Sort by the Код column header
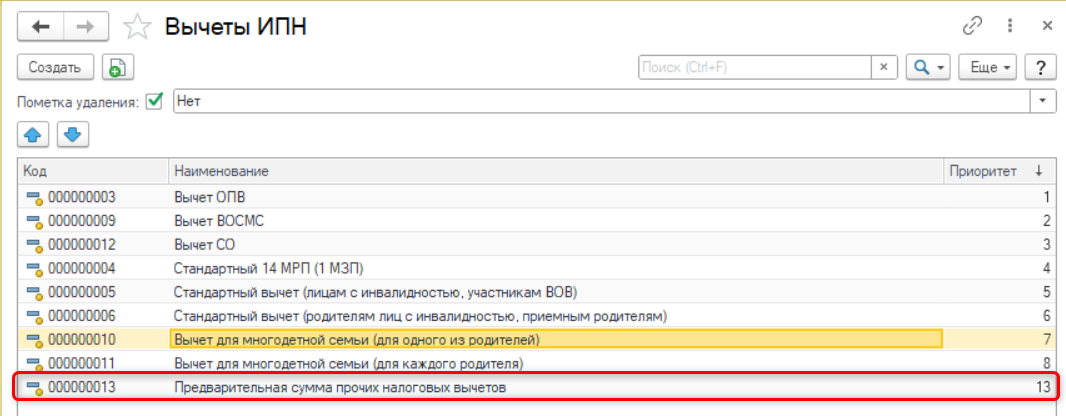This screenshot has height=416, width=1066. 93,172
